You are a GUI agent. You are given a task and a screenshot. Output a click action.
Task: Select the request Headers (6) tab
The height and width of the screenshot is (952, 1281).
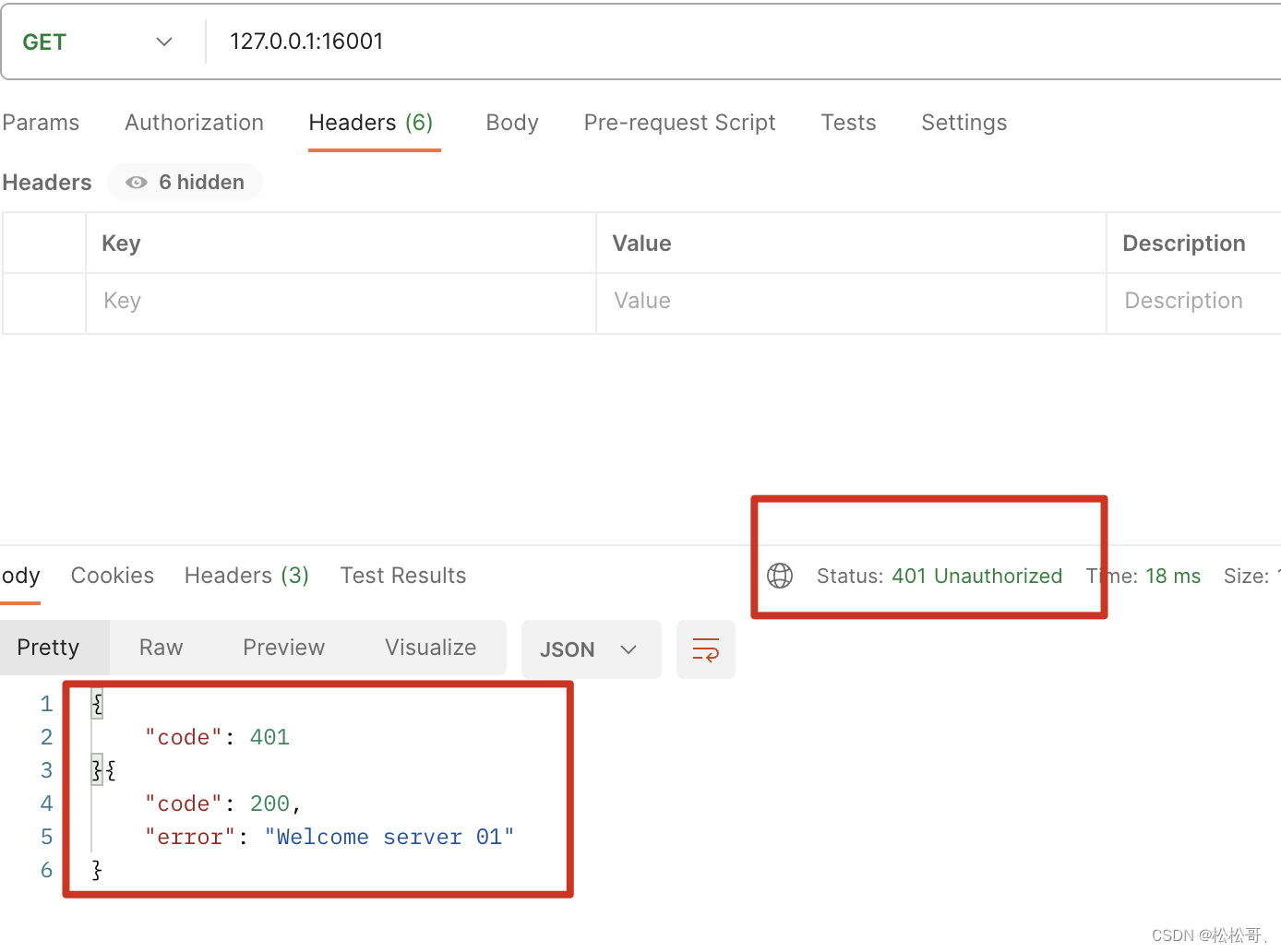point(371,123)
